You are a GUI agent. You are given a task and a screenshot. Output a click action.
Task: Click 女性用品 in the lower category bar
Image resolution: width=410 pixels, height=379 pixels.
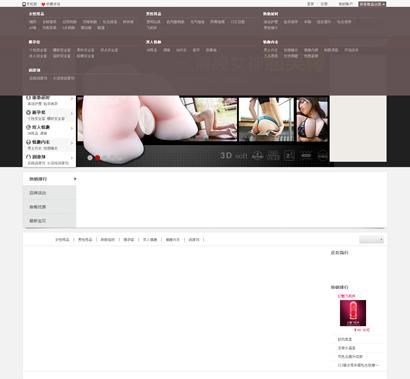(x=62, y=240)
